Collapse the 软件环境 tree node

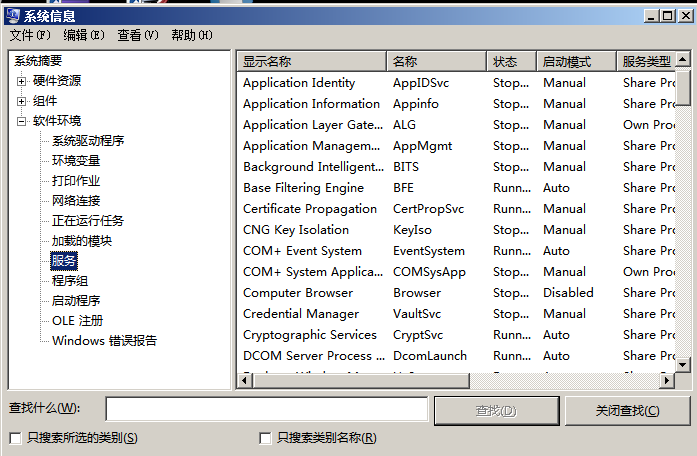point(21,121)
